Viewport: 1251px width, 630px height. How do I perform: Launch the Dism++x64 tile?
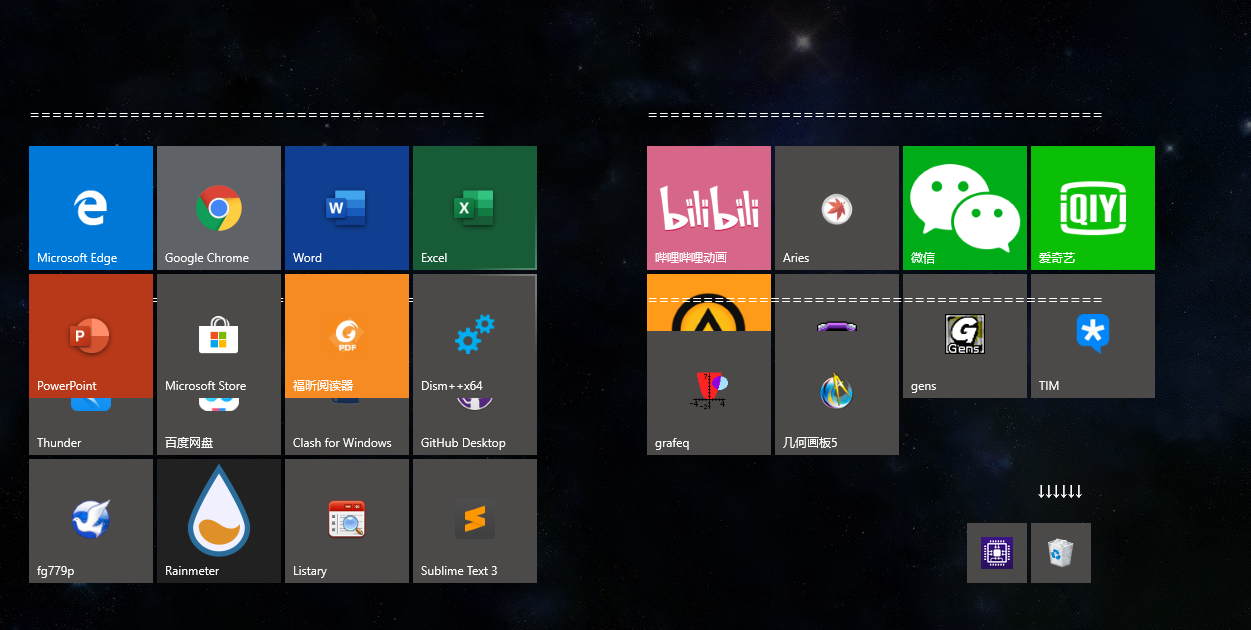475,336
